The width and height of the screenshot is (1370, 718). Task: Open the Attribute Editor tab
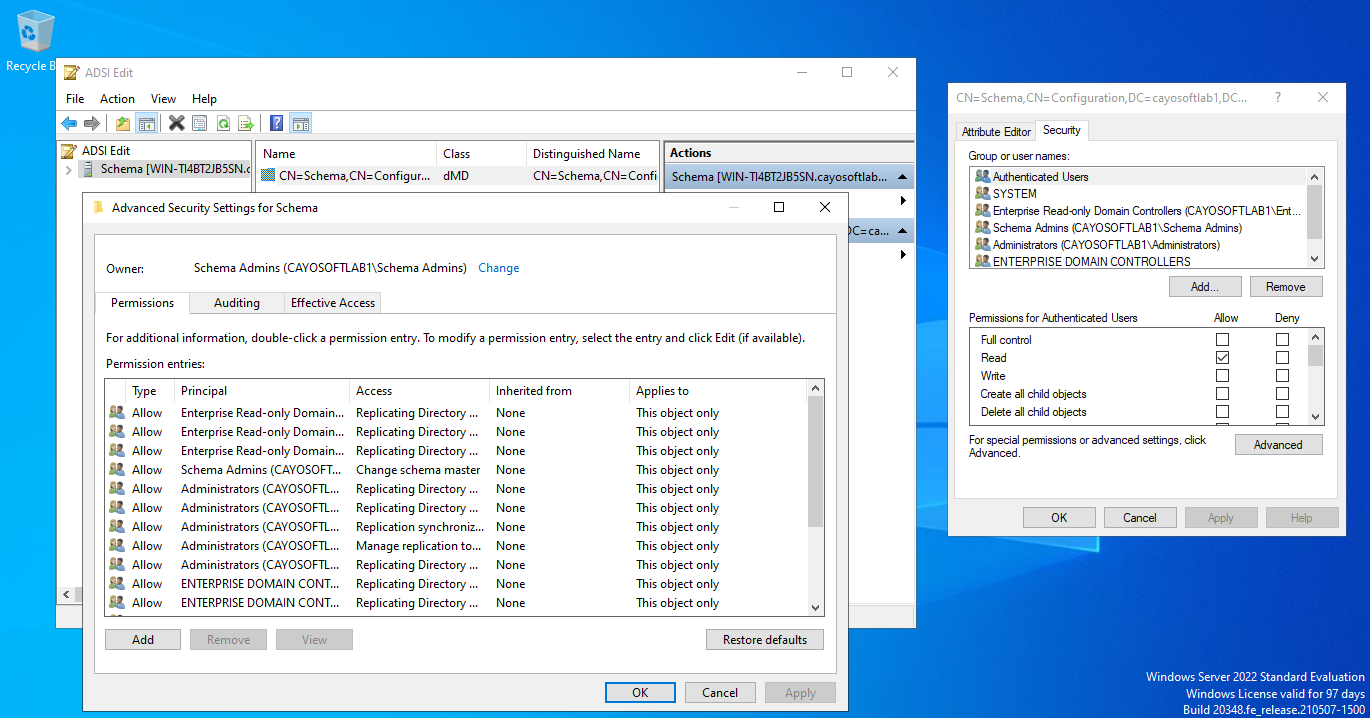[995, 132]
